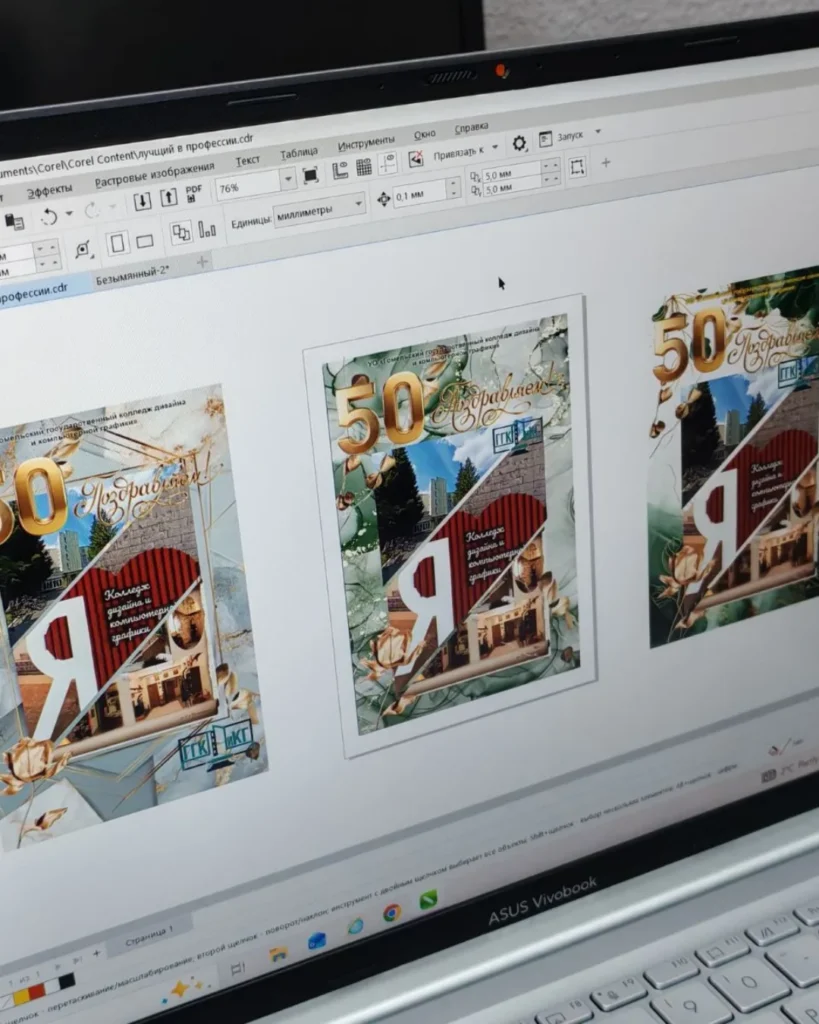The height and width of the screenshot is (1024, 819).
Task: Click the Publish to PDF icon
Action: [194, 193]
